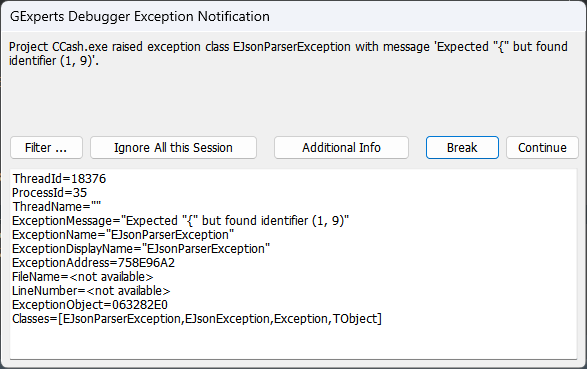The image size is (587, 369).
Task: Click the ExceptionMessage line in details
Action: 180,221
